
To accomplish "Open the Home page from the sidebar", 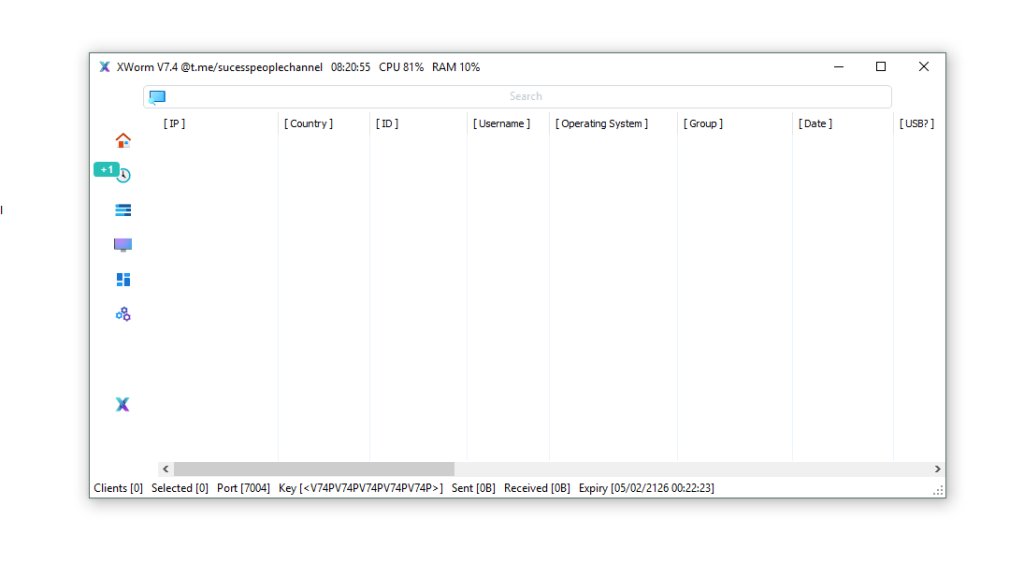I will (123, 140).
